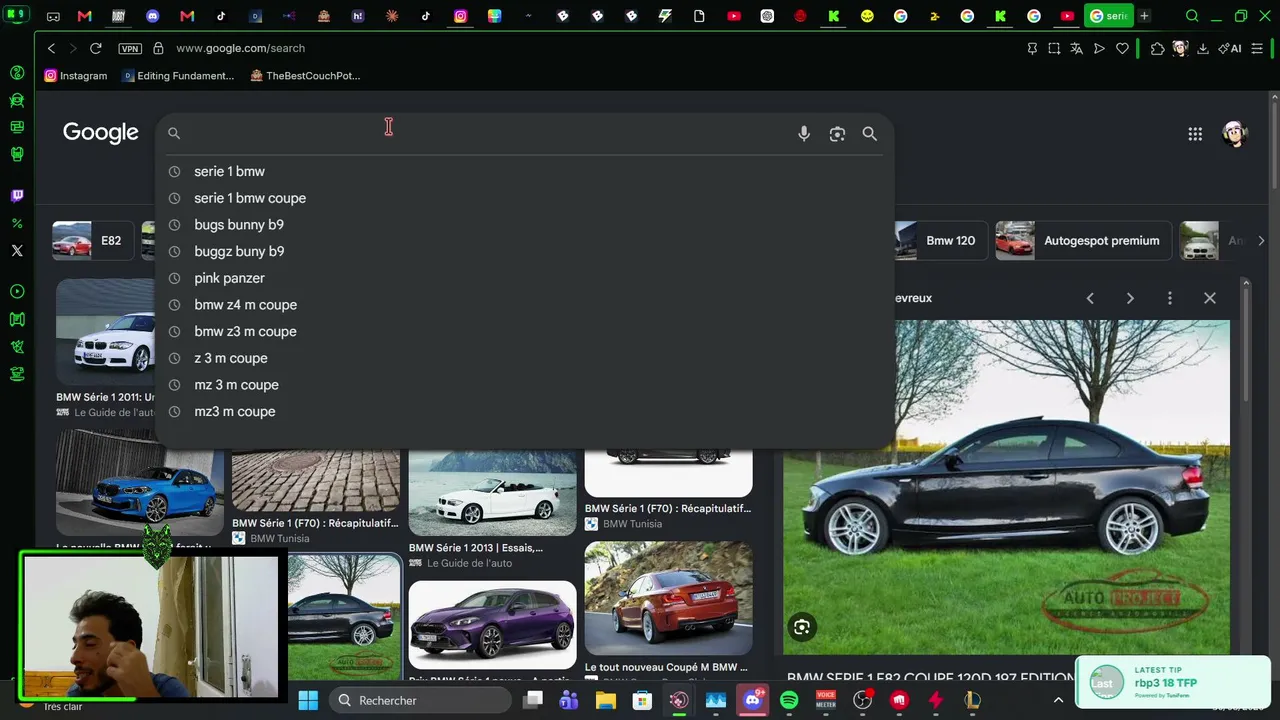Select suggestion "serie 1 bmw coupe"

524,198
